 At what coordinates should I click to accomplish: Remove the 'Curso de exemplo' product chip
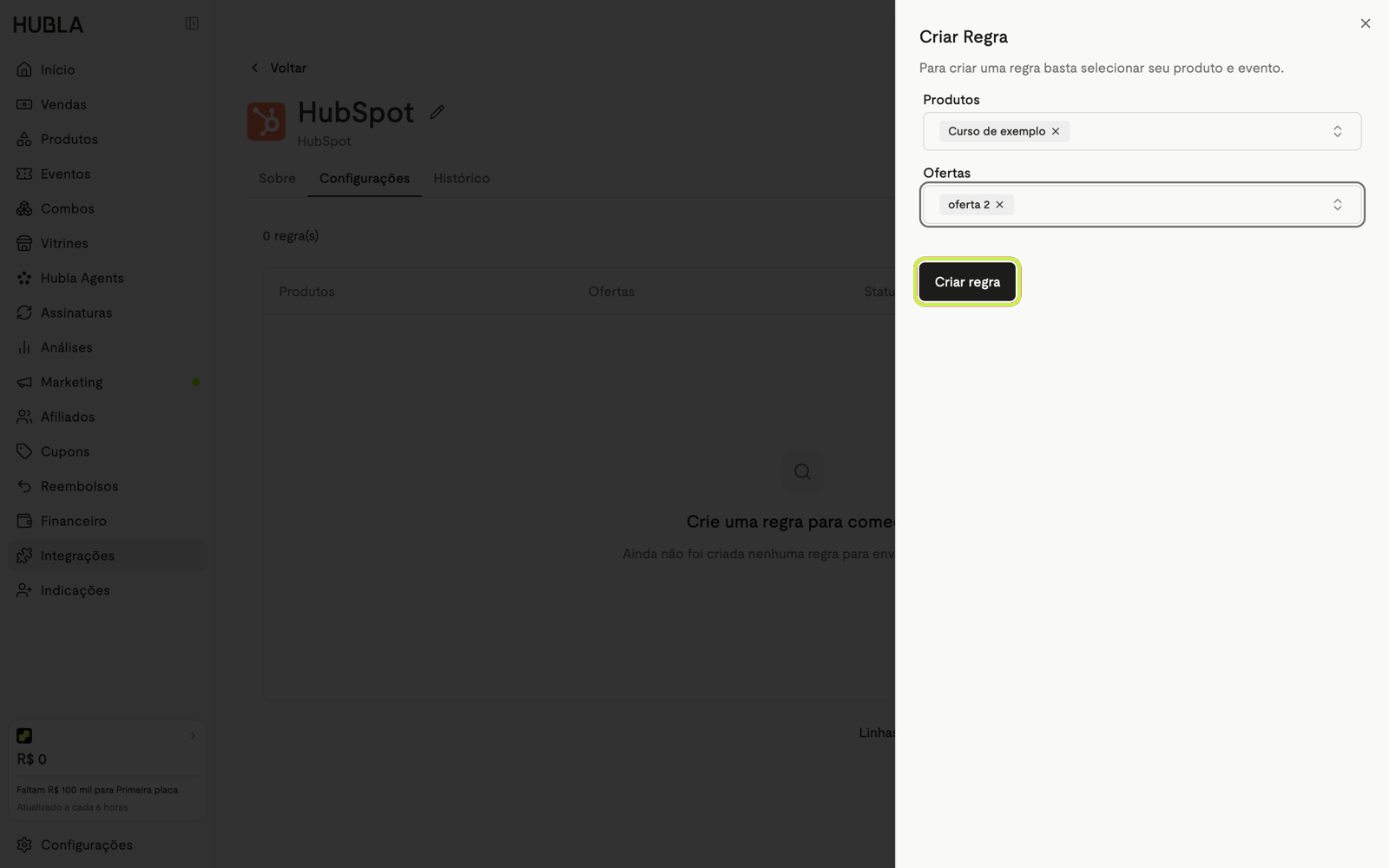click(1056, 131)
